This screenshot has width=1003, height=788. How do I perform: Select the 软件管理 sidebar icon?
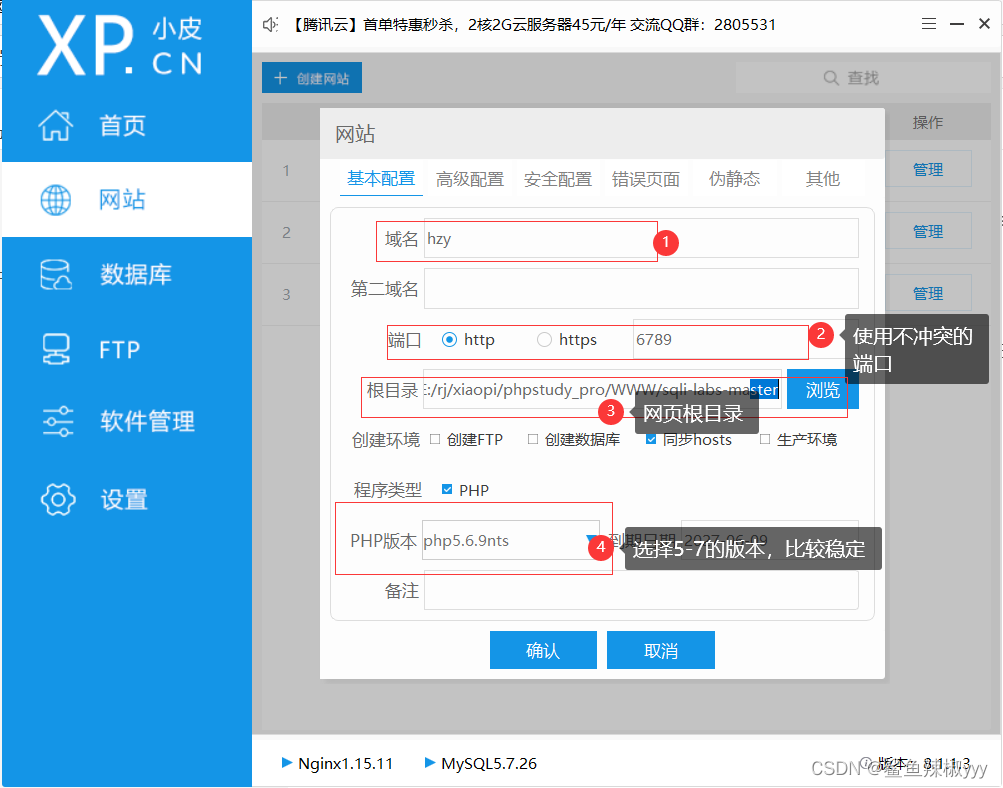[x=55, y=422]
